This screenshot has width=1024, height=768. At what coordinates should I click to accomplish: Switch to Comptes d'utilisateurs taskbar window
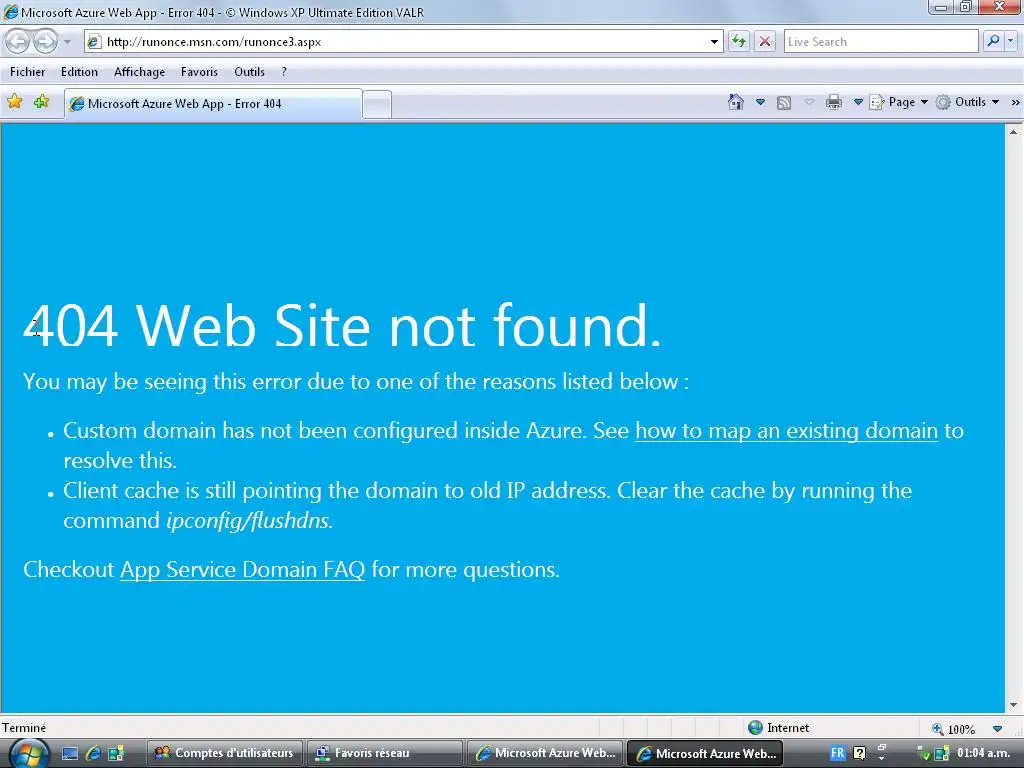tap(225, 754)
